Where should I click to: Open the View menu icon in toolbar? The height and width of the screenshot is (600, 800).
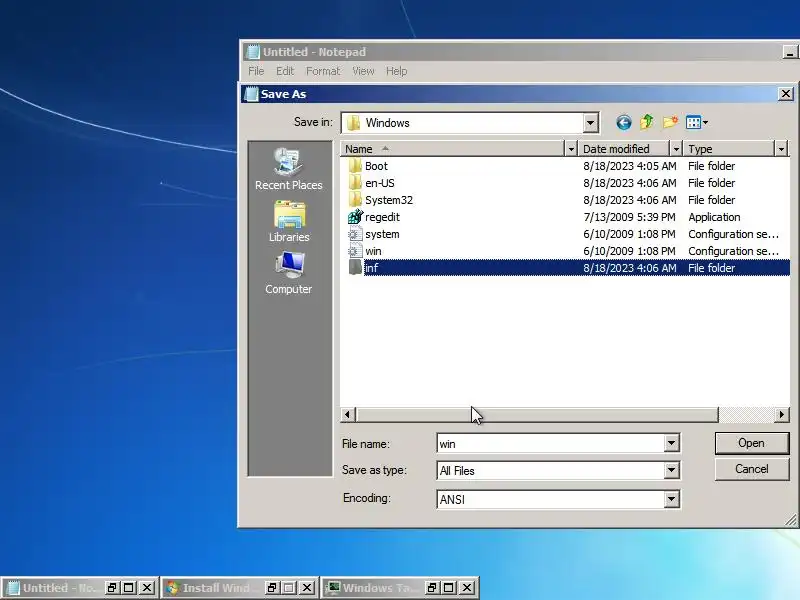coord(693,122)
